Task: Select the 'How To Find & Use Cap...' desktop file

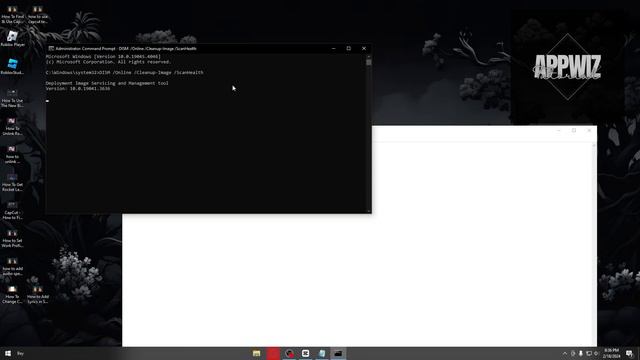Action: click(12, 15)
